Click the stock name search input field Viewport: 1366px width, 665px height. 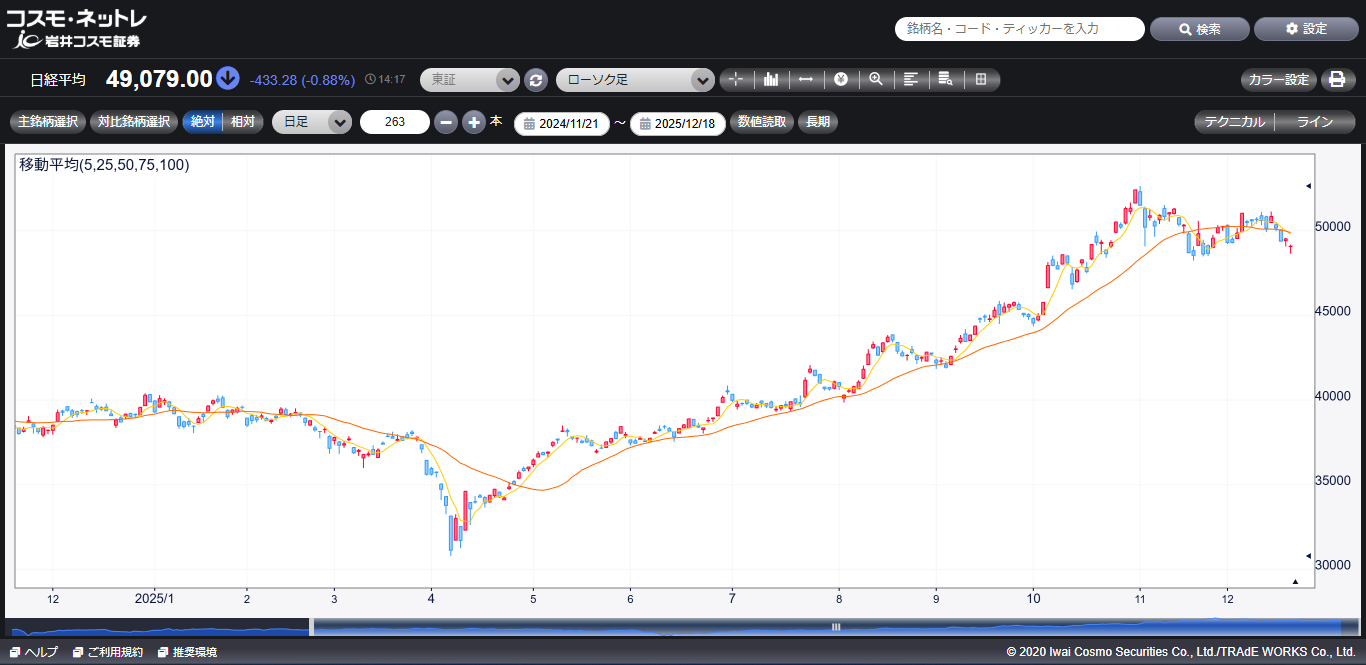pyautogui.click(x=1019, y=29)
